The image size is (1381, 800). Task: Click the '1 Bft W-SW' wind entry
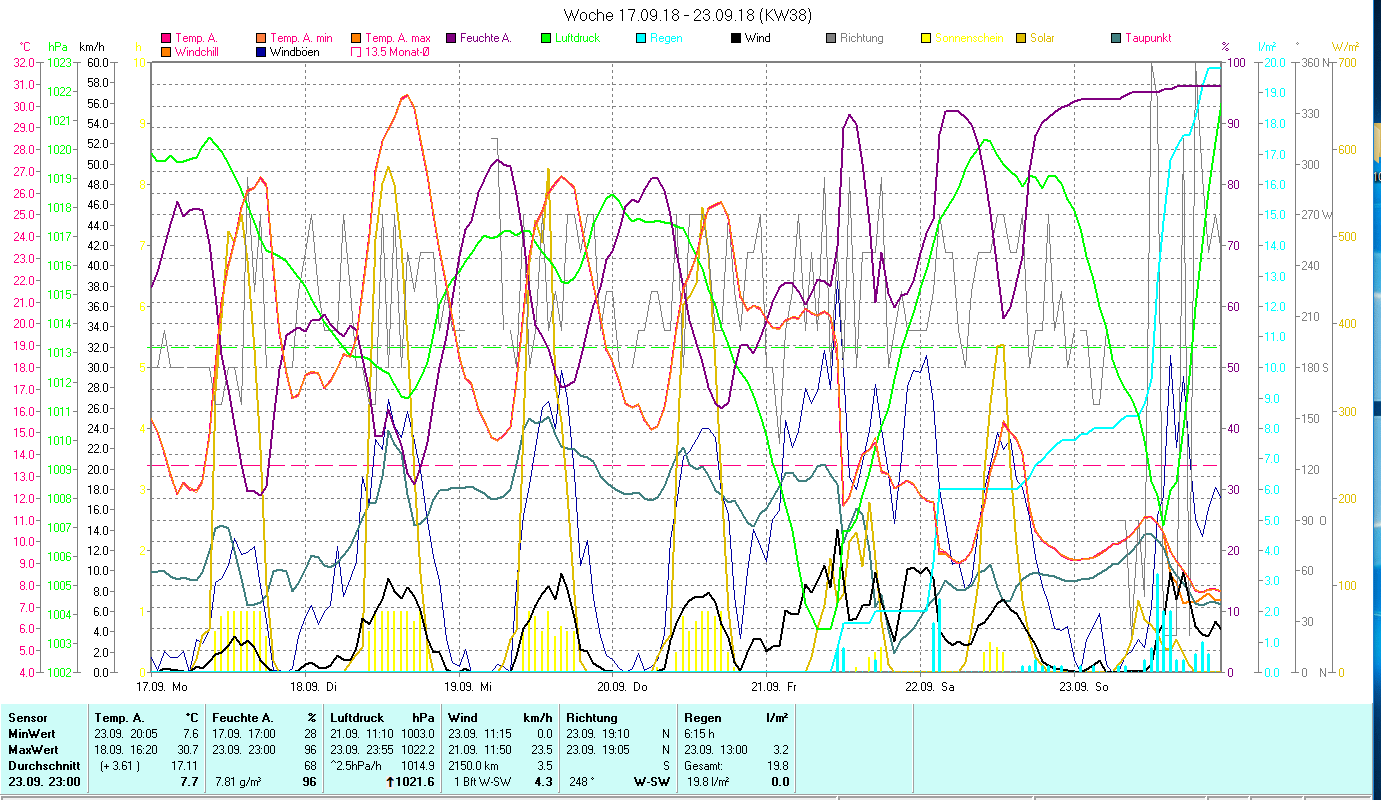(x=481, y=782)
